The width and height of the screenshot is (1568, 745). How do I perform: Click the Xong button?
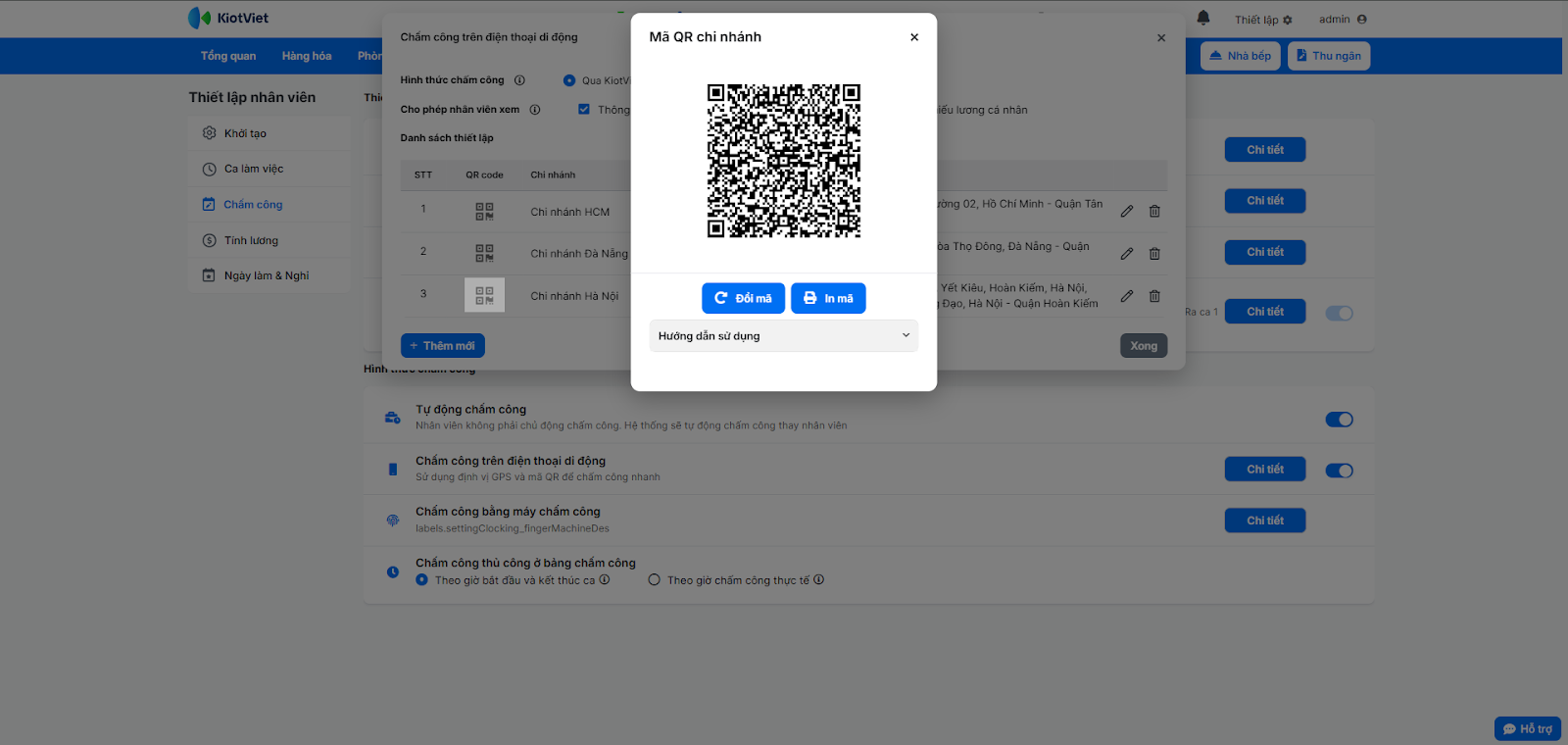point(1144,346)
